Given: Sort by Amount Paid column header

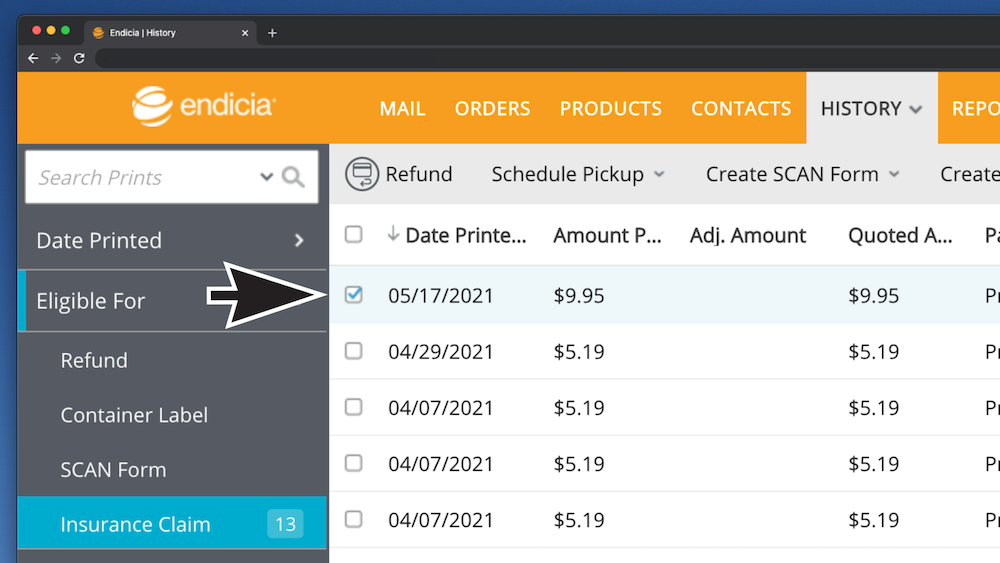Looking at the screenshot, I should click(x=607, y=235).
